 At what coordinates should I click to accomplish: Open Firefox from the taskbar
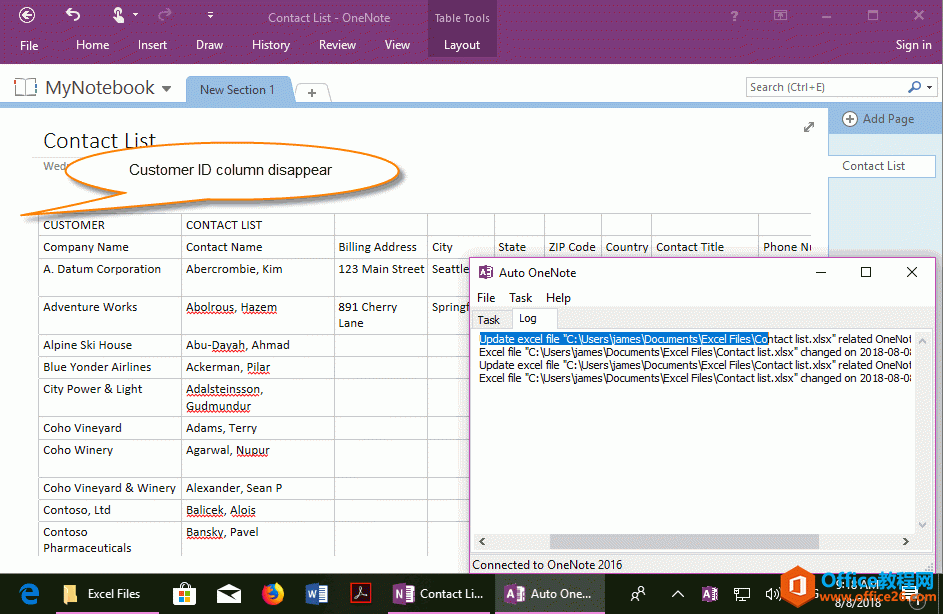pos(273,593)
